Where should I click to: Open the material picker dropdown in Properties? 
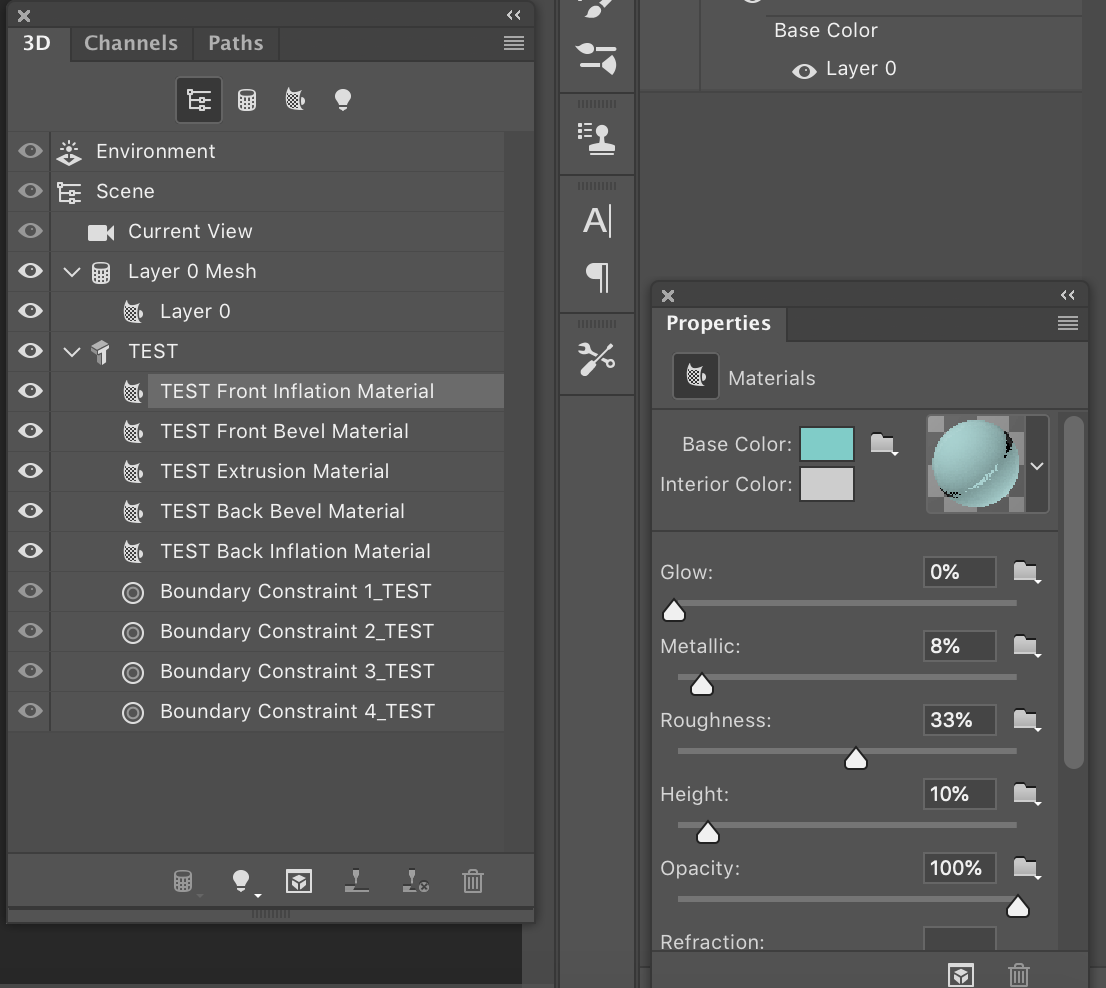pyautogui.click(x=1037, y=465)
